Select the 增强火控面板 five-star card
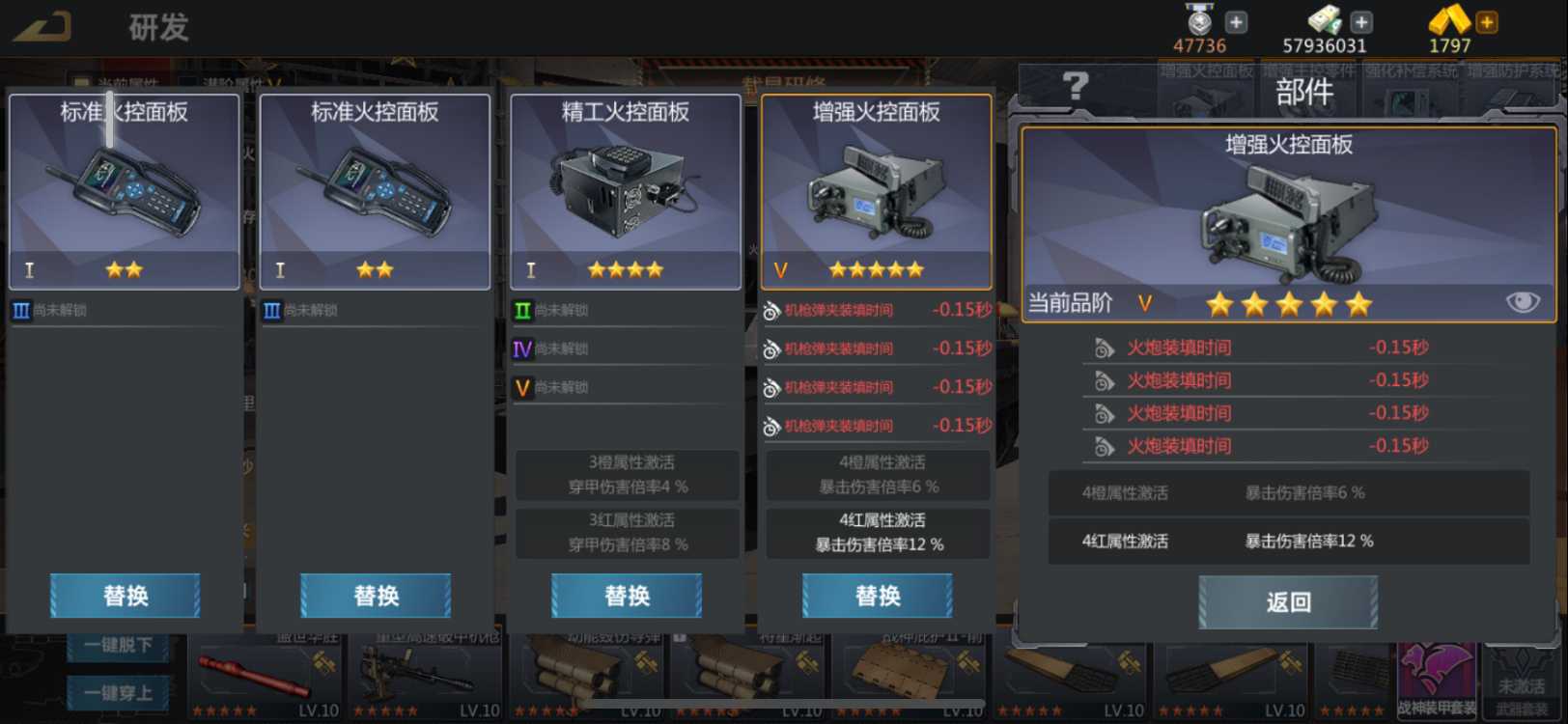1568x724 pixels. click(x=877, y=192)
